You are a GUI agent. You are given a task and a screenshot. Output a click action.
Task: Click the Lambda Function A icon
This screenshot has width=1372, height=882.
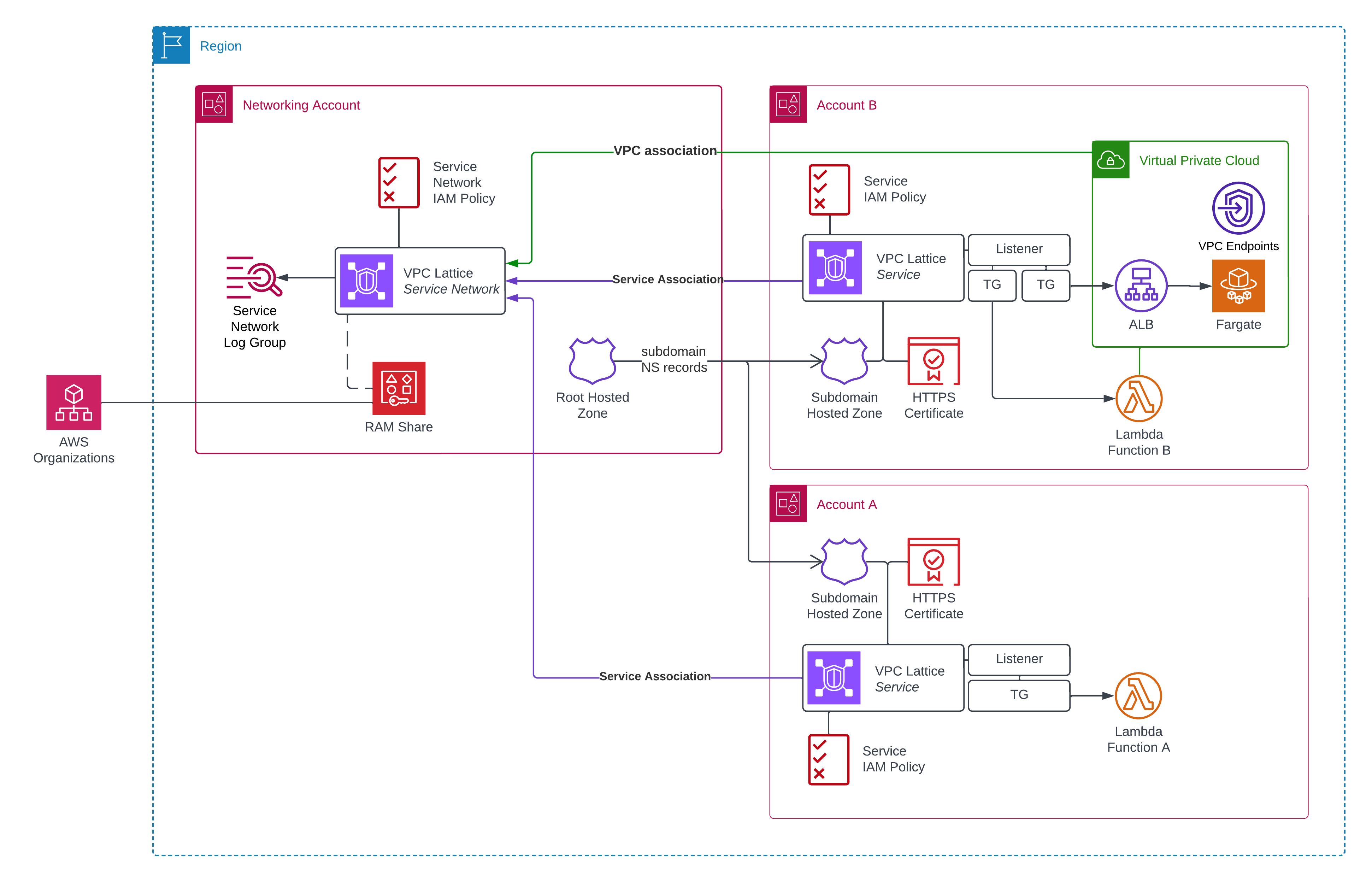(x=1138, y=696)
